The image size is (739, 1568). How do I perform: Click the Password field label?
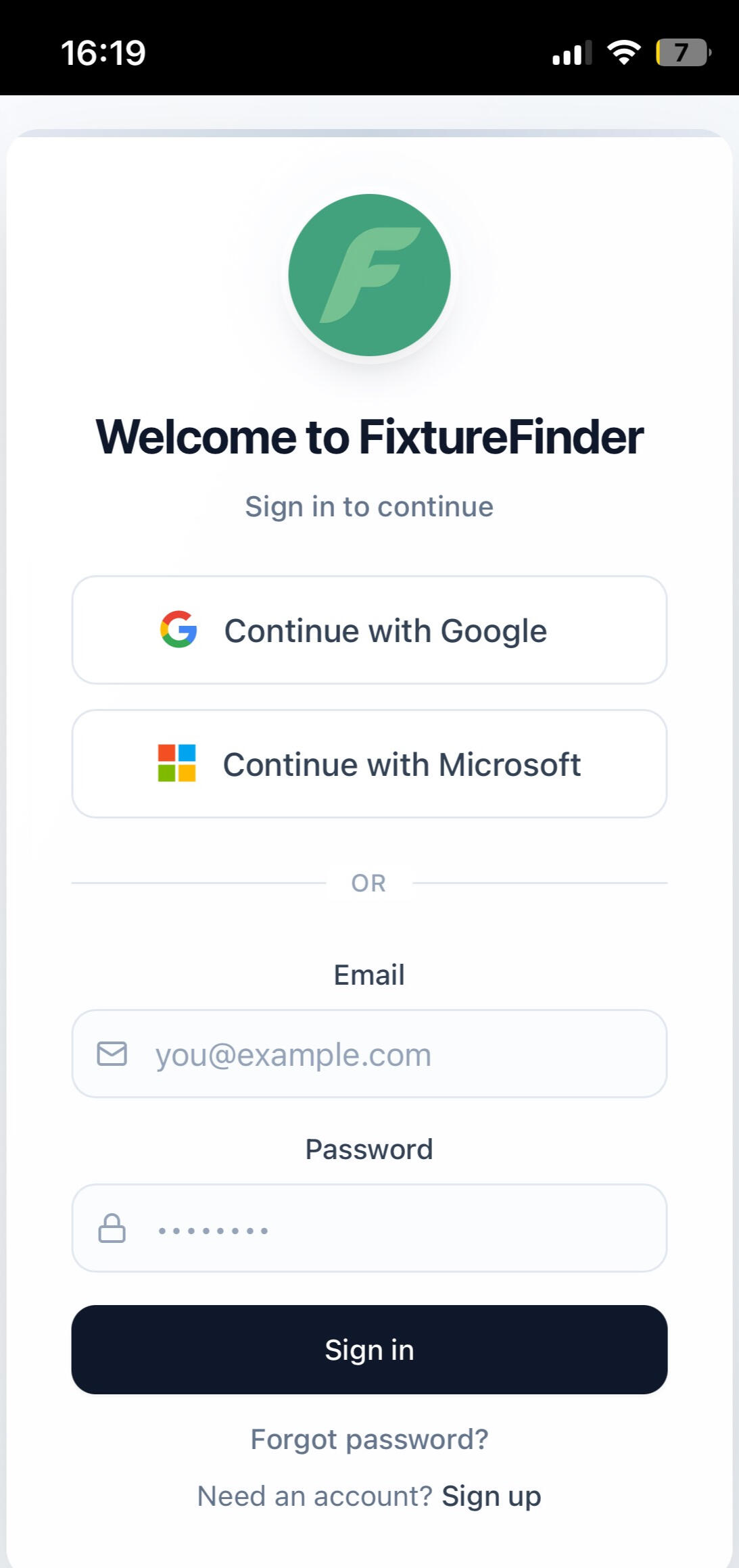369,1149
